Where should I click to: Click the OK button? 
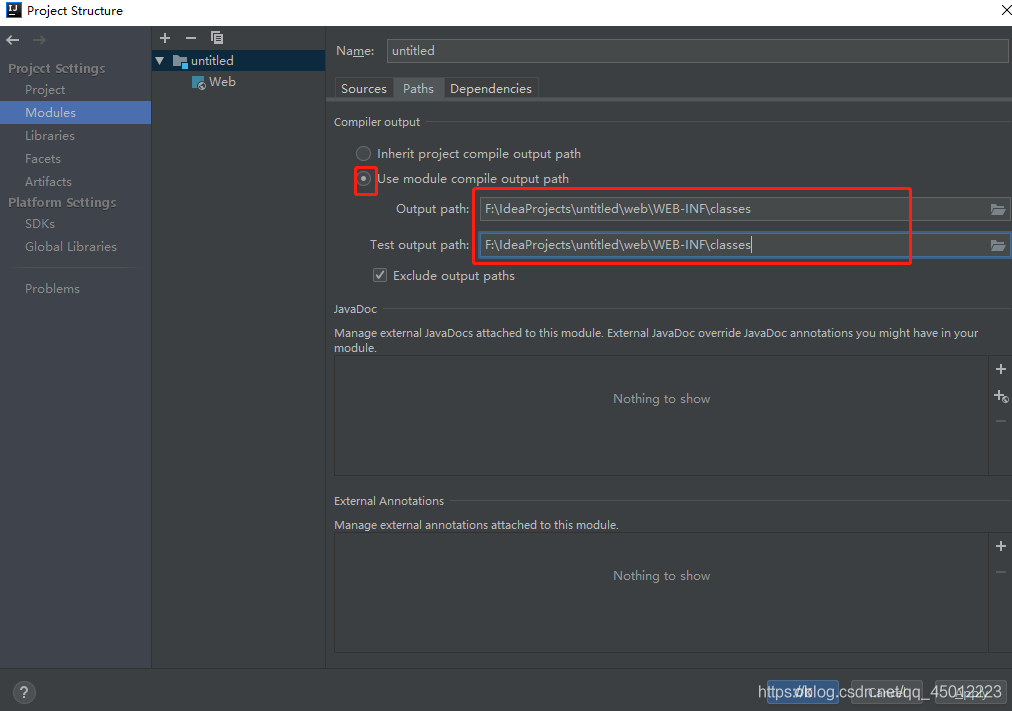pyautogui.click(x=803, y=692)
